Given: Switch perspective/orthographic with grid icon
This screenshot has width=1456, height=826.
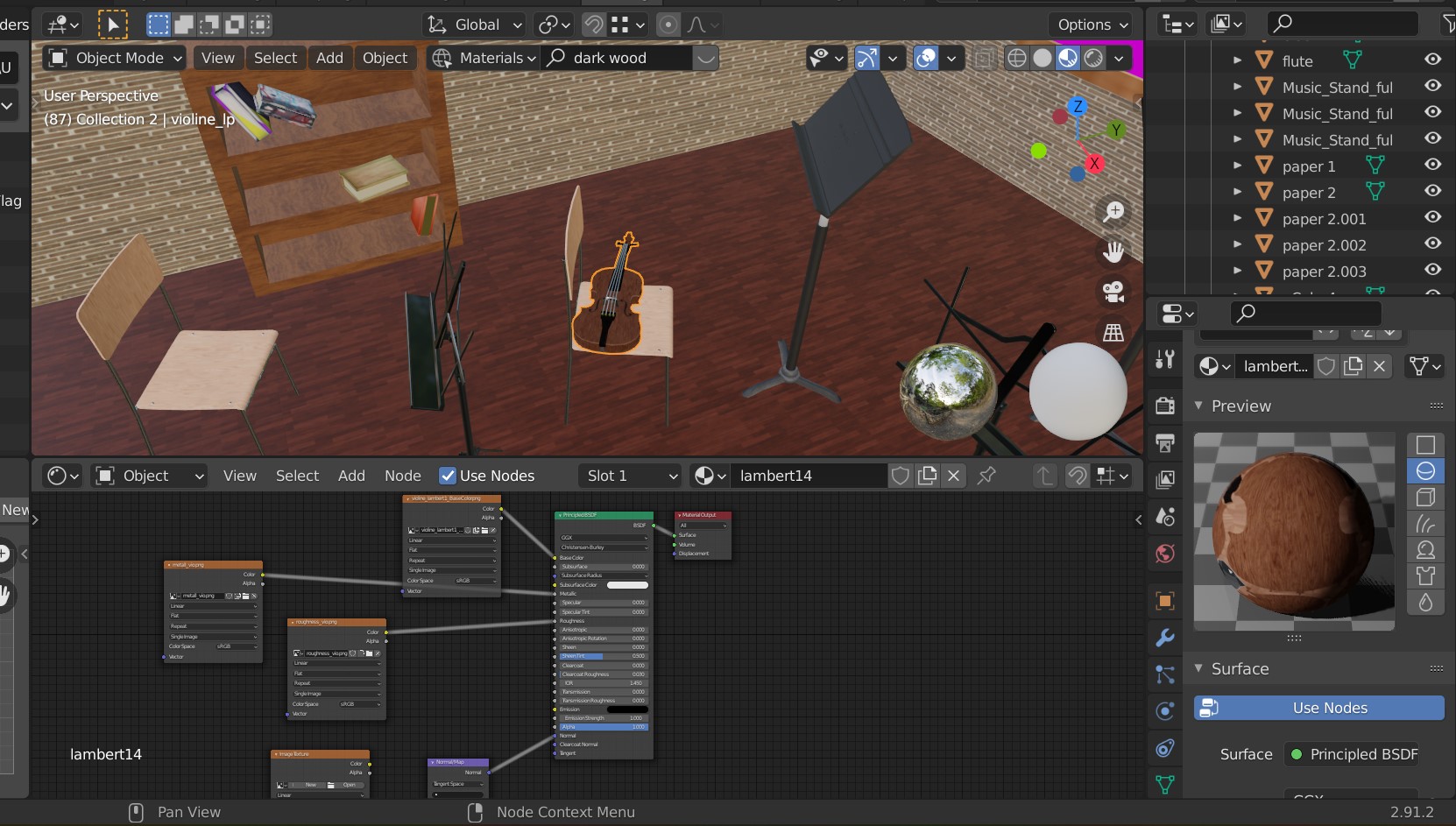Looking at the screenshot, I should [1113, 332].
